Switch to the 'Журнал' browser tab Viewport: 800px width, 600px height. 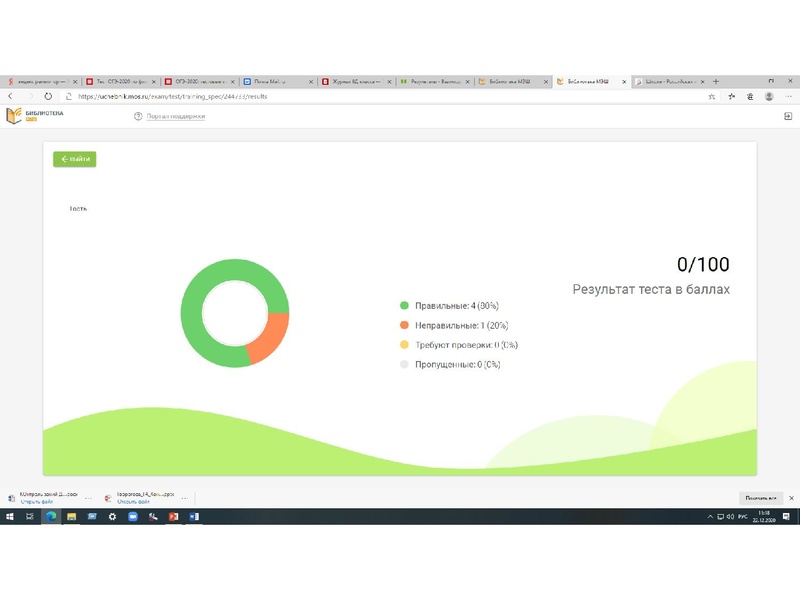[355, 81]
